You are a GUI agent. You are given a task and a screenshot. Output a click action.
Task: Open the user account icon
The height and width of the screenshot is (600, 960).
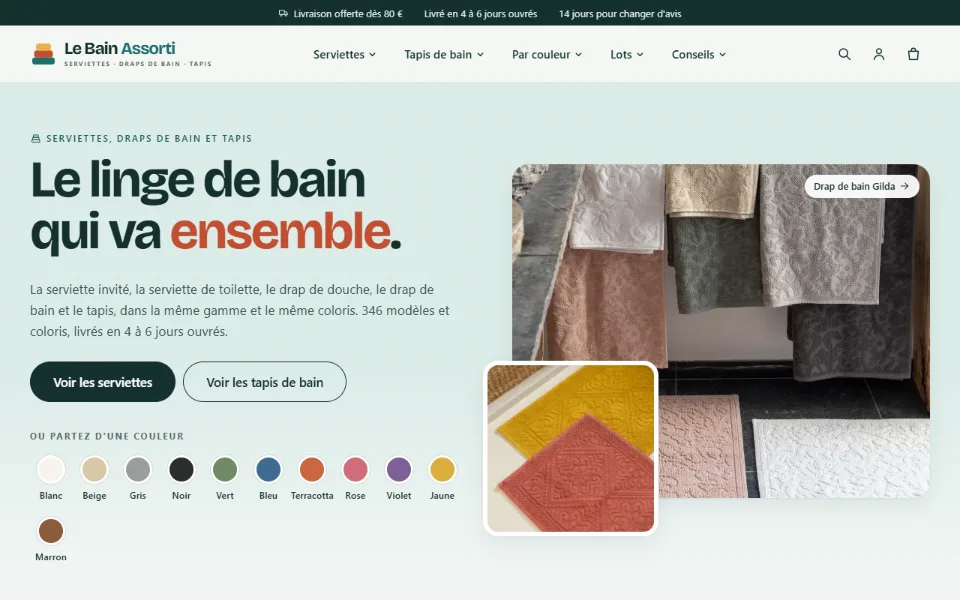pyautogui.click(x=879, y=54)
